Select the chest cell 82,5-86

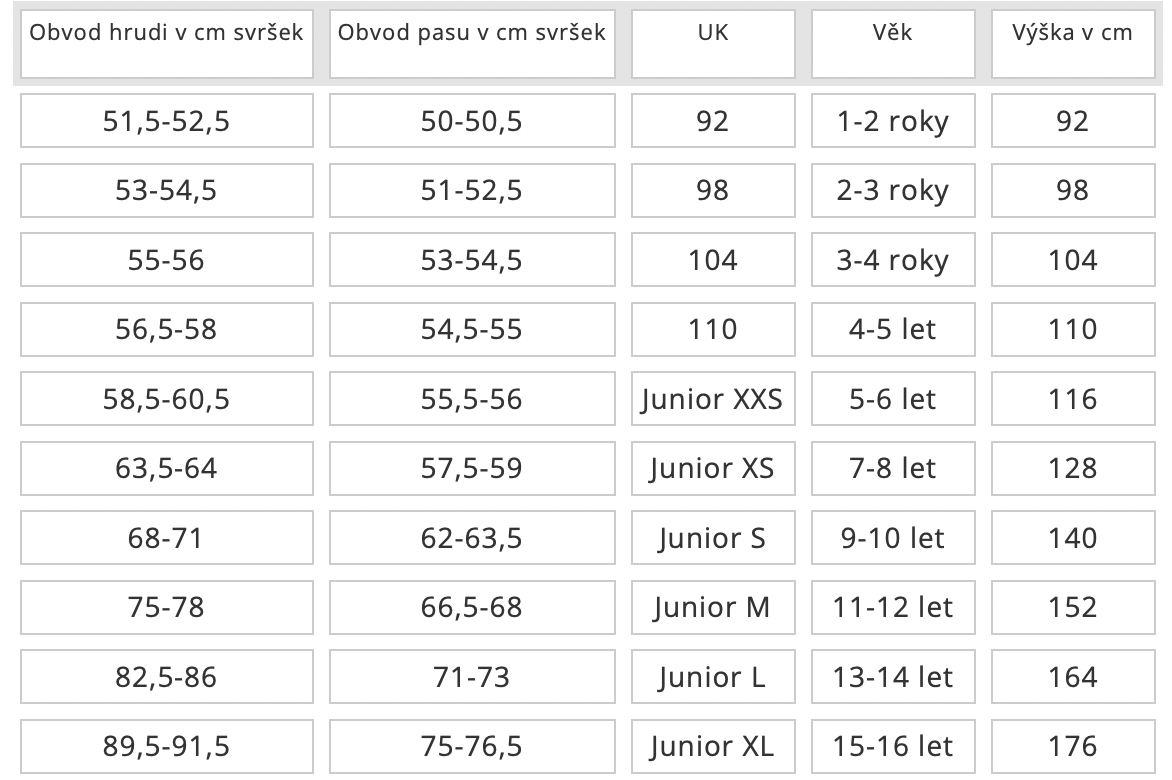coord(167,676)
